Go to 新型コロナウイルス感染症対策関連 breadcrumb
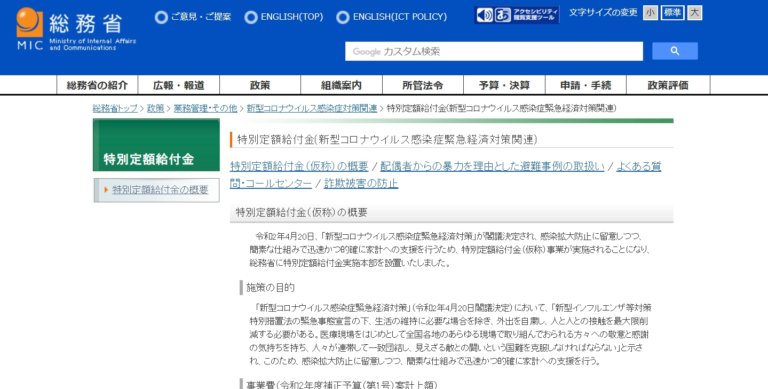 pos(312,108)
